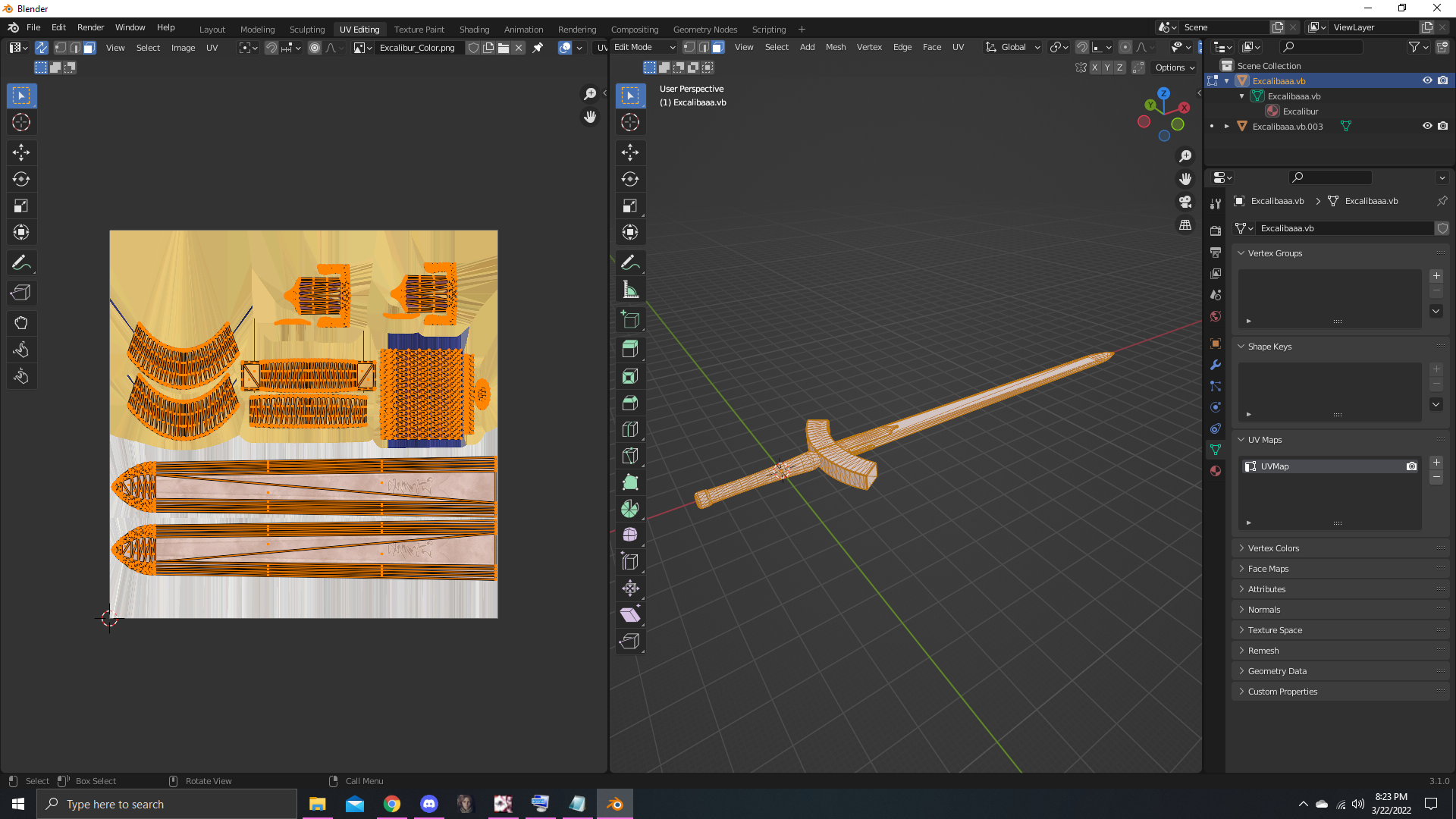Toggle camera view in 3D viewport
Viewport: 1456px width, 819px height.
[x=1185, y=202]
